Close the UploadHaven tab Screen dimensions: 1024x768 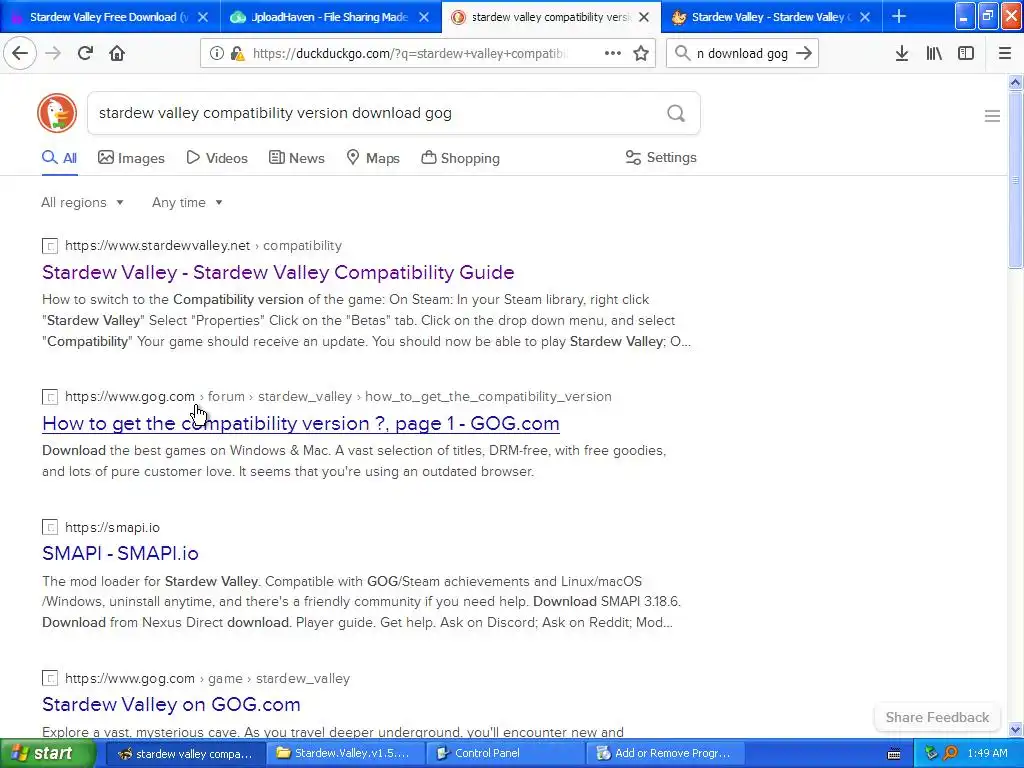pos(424,17)
